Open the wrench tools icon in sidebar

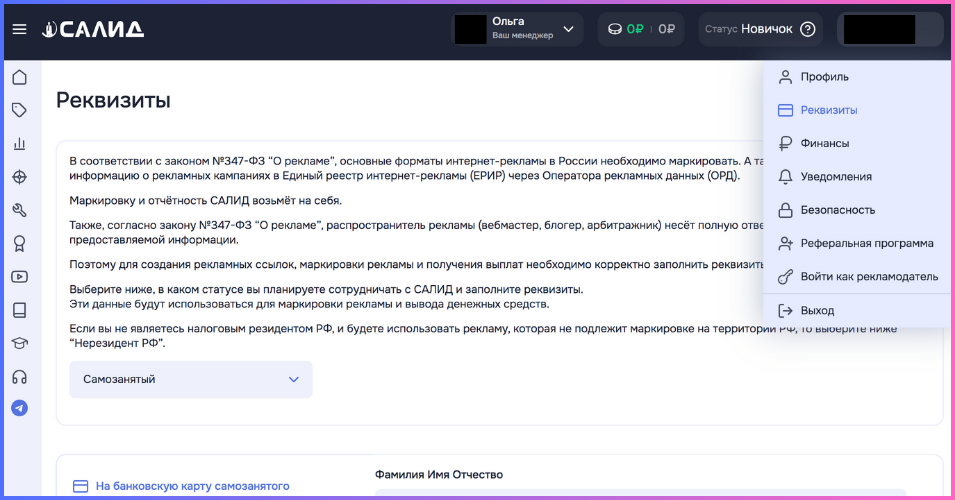(19, 210)
